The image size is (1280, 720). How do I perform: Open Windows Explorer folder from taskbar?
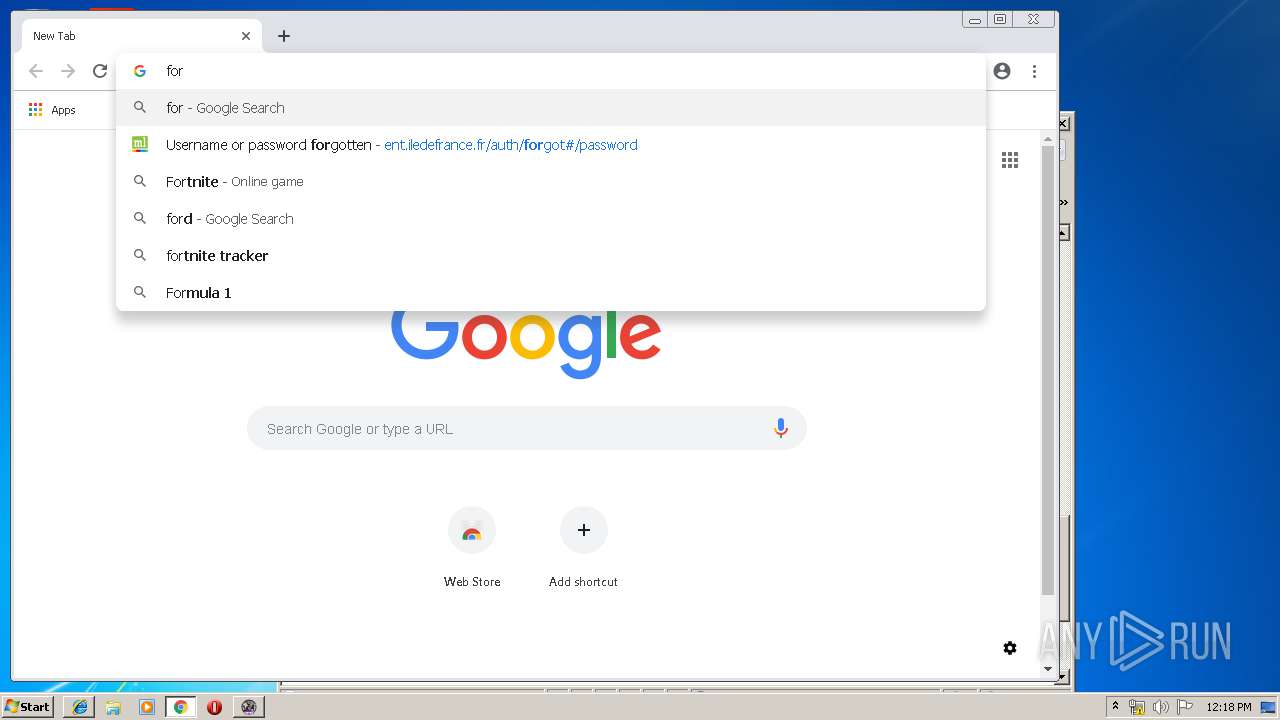tap(113, 707)
